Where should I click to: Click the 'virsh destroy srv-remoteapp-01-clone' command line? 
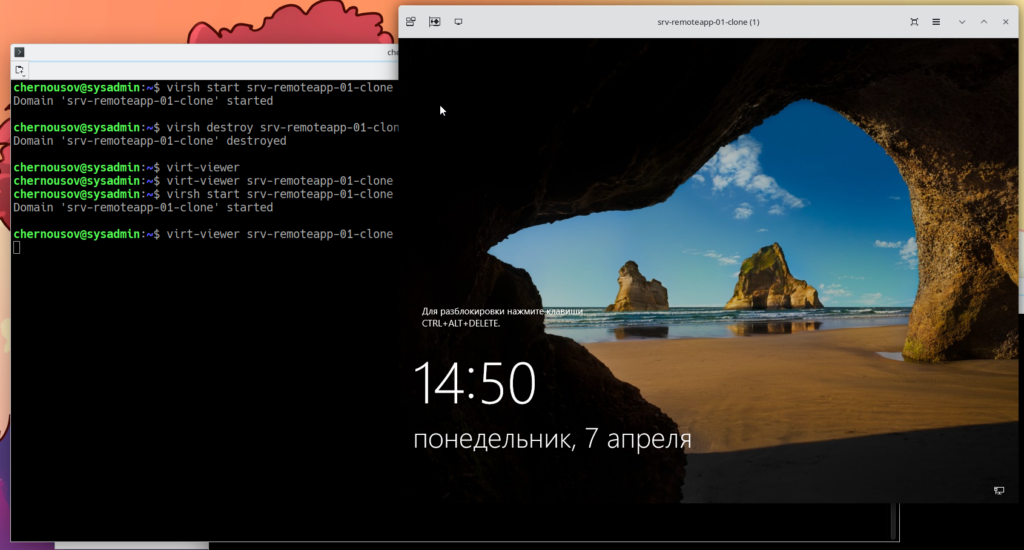click(282, 128)
